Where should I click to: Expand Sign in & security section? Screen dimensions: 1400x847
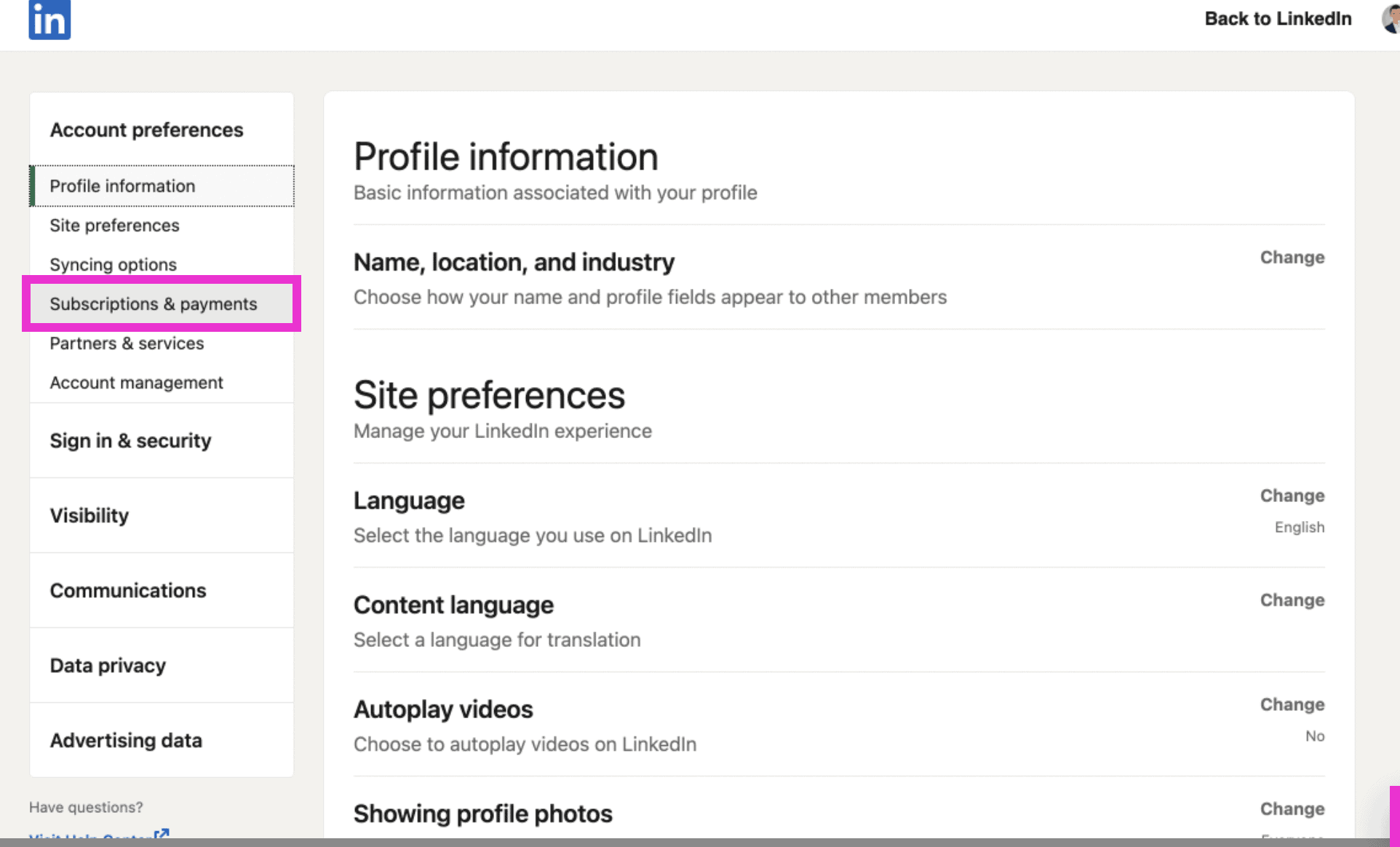tap(130, 441)
